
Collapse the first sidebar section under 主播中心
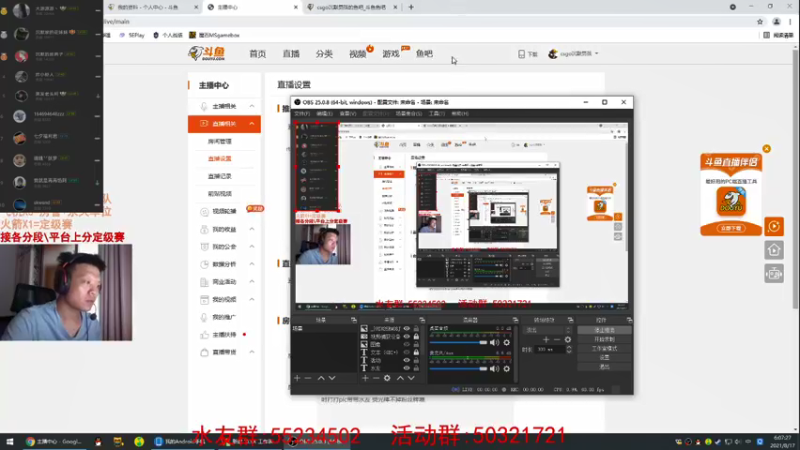252,106
